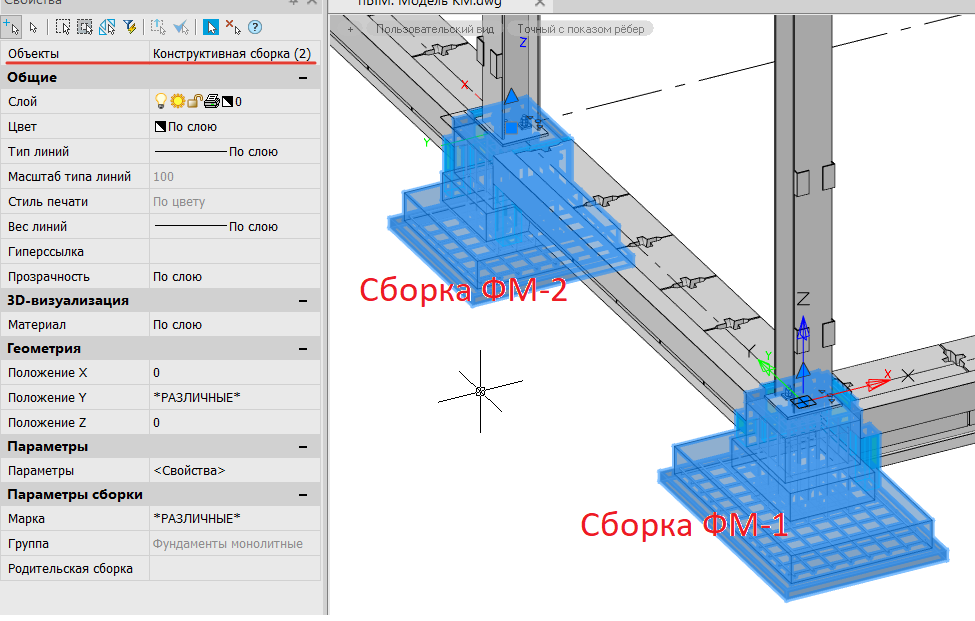
Task: Click the Положение X value field
Action: [234, 373]
